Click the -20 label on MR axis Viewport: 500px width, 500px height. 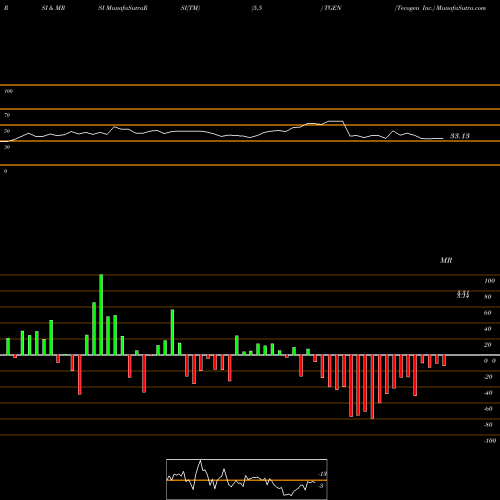(x=488, y=377)
